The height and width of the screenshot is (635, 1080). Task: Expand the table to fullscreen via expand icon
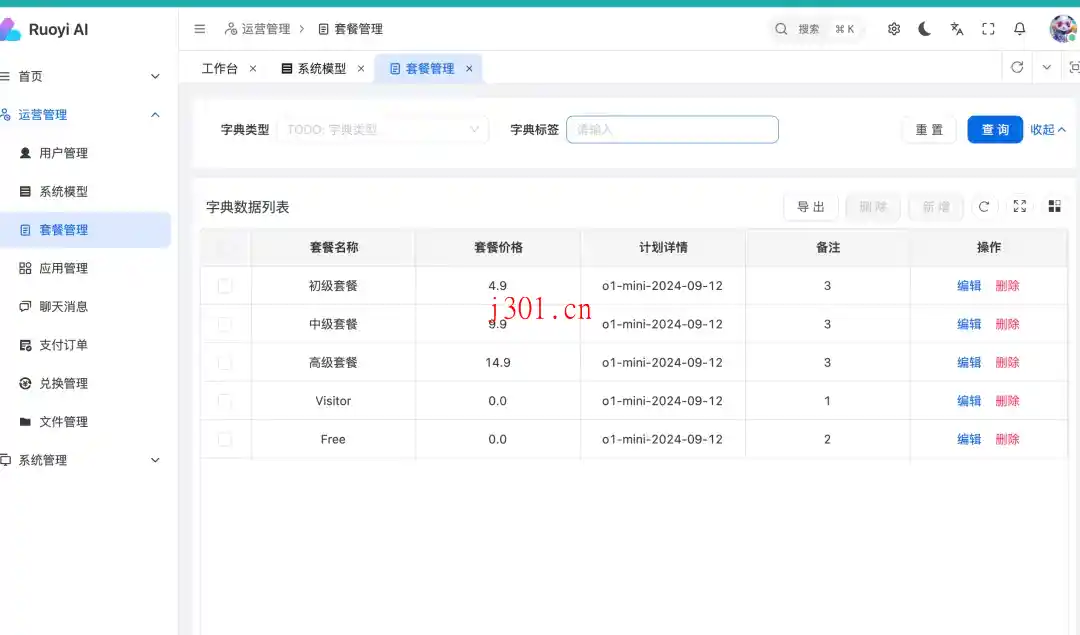tap(1019, 206)
